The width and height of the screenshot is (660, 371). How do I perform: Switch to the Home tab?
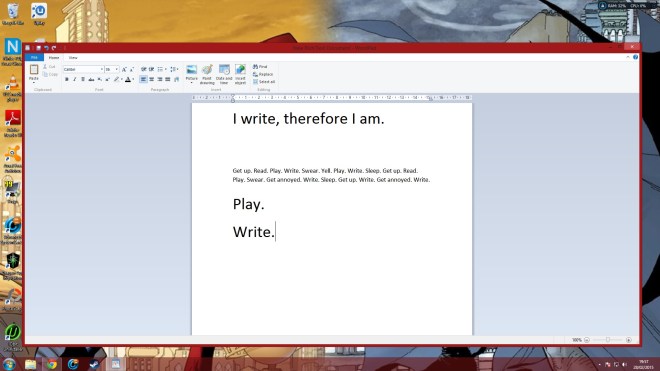(54, 57)
